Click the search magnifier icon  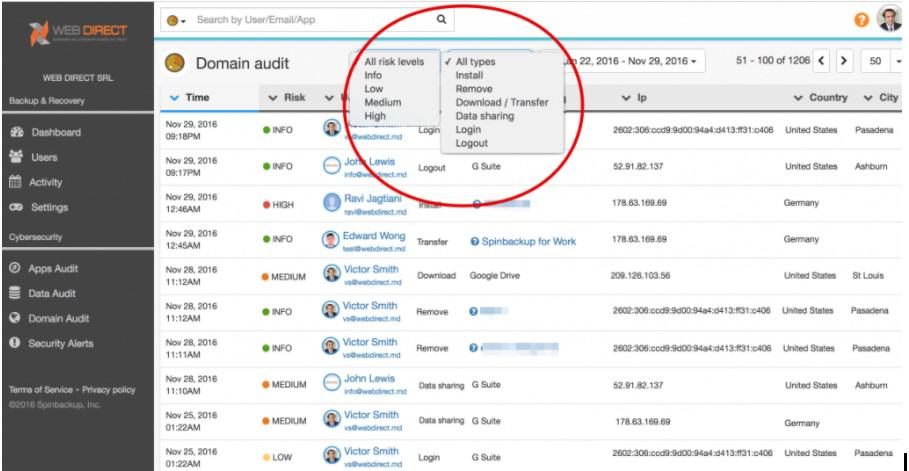[x=441, y=20]
